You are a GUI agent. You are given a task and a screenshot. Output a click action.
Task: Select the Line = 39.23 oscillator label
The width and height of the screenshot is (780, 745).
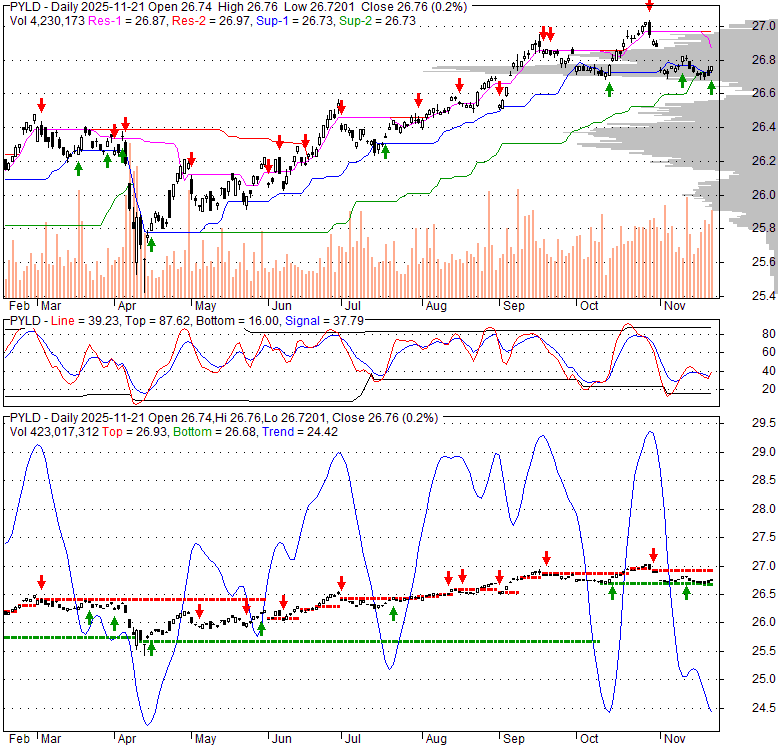(85, 321)
